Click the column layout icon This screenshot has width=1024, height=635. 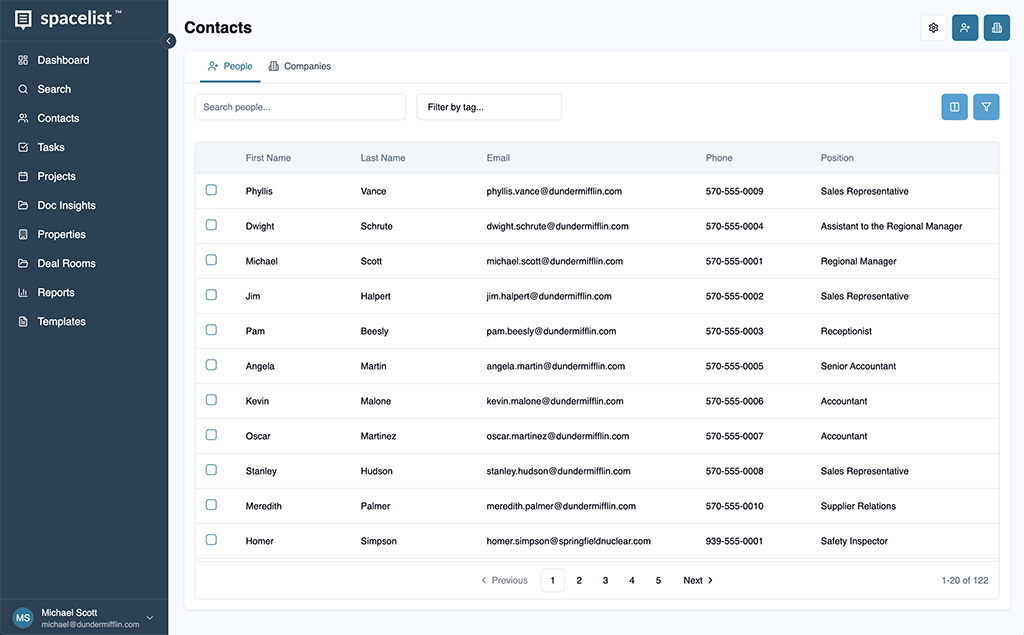[954, 106]
